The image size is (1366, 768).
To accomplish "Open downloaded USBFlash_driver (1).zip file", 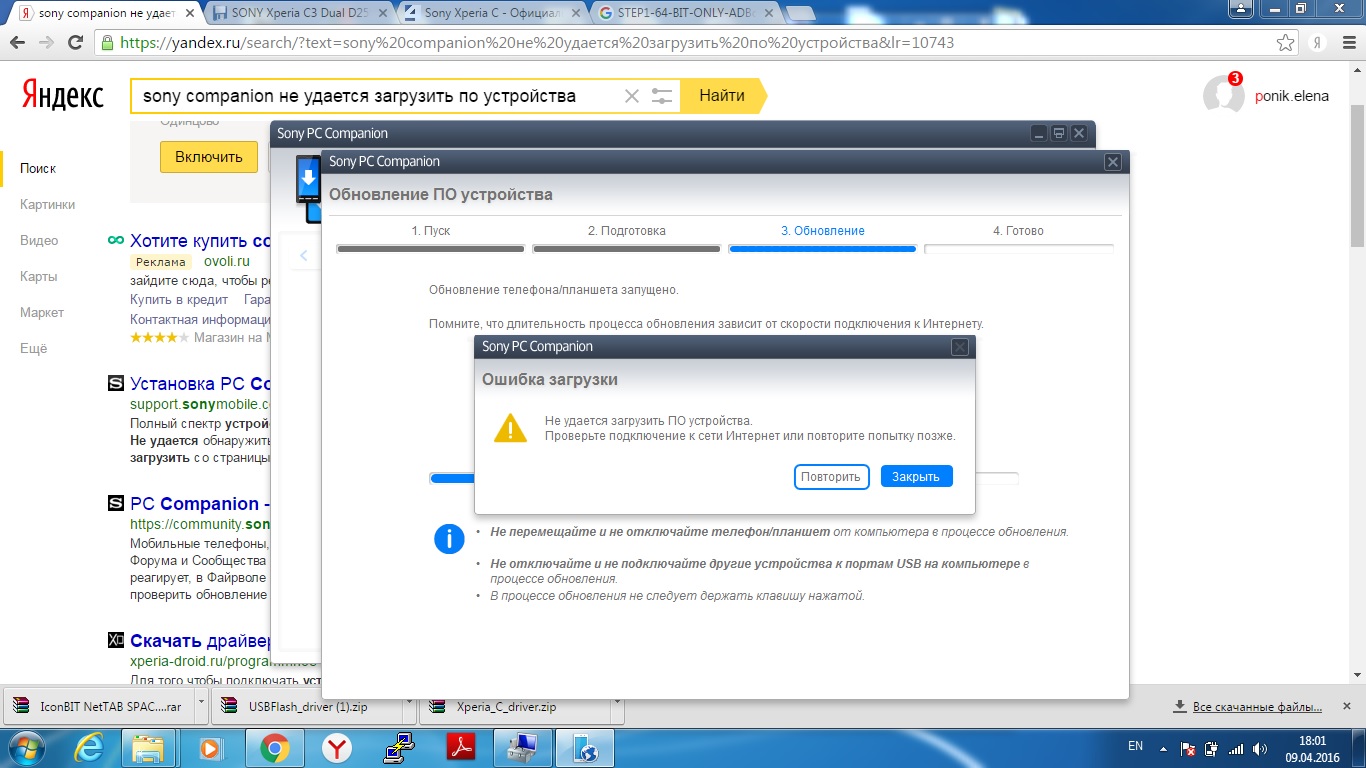I will pos(308,706).
